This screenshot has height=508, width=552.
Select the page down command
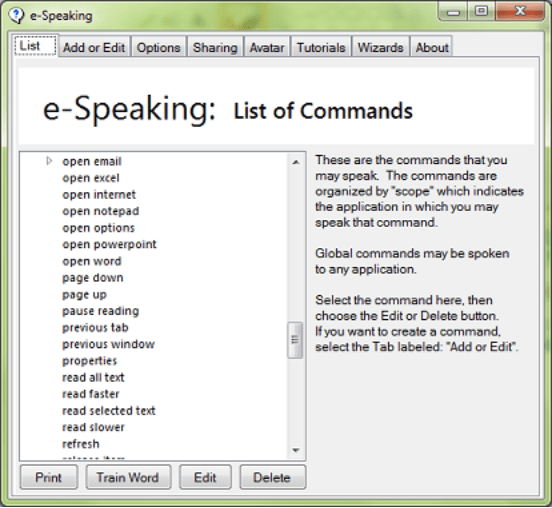coord(93,278)
